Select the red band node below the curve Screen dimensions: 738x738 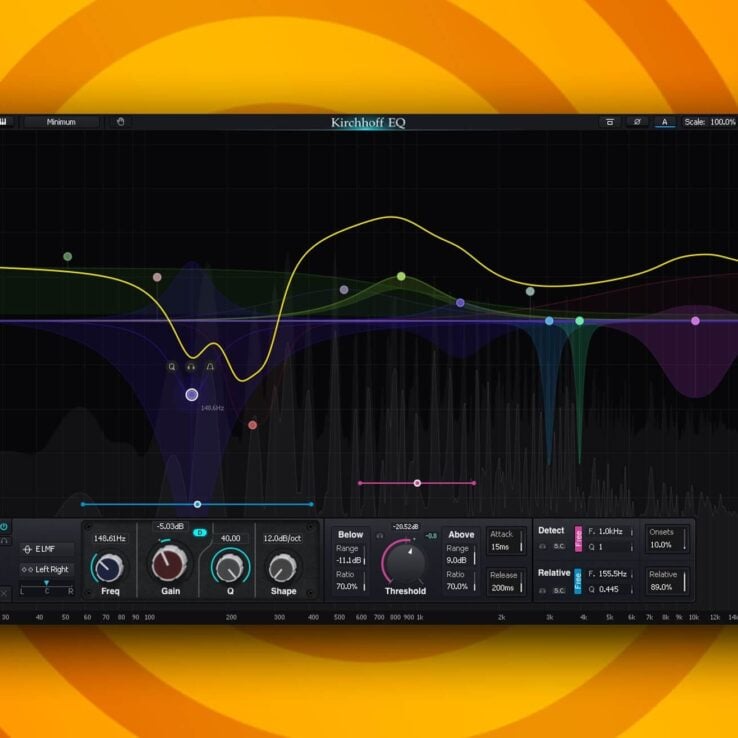point(253,425)
